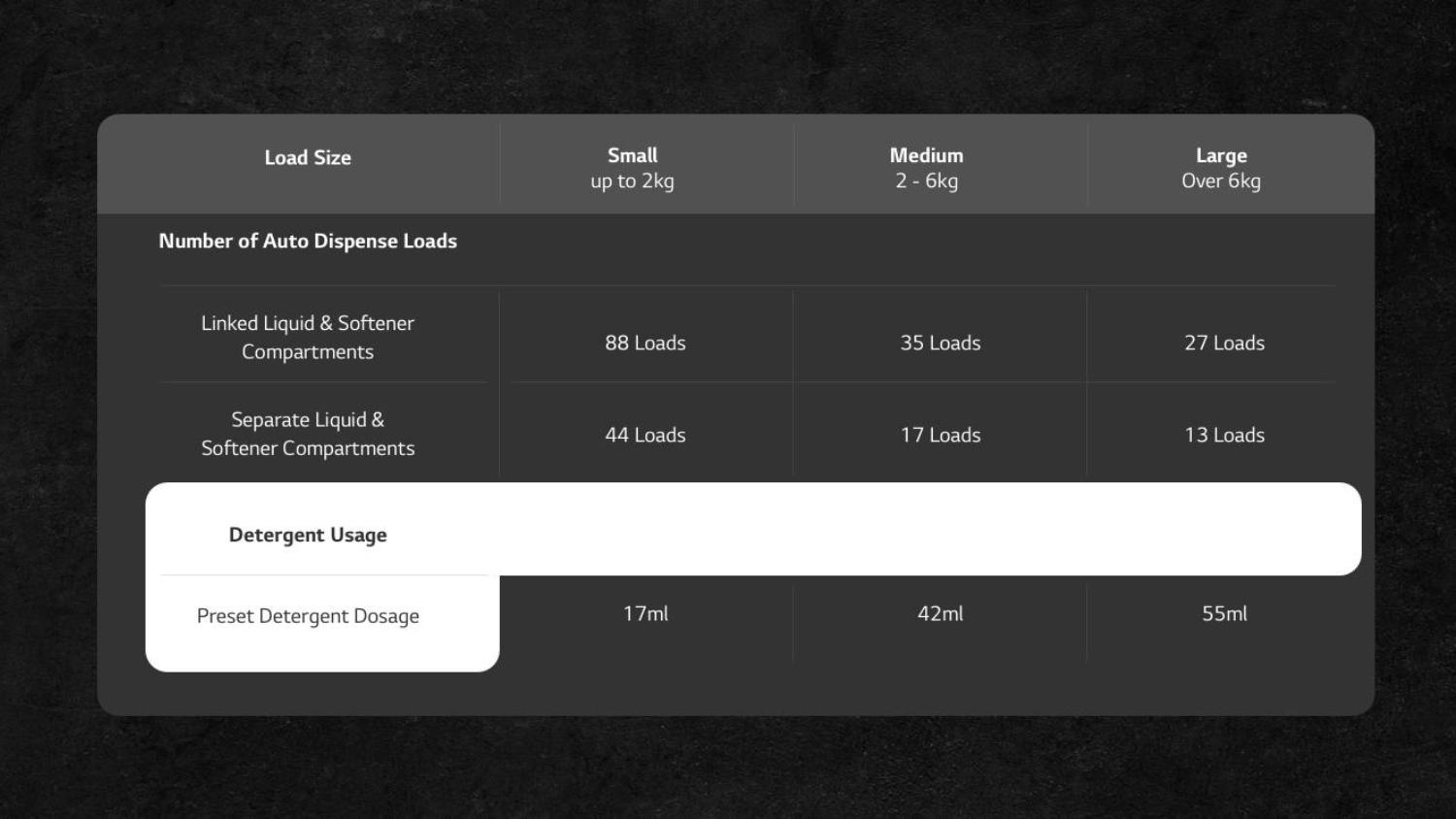Click the 55ml dosage value
Screen dimensions: 1456x819
pyautogui.click(x=1224, y=614)
